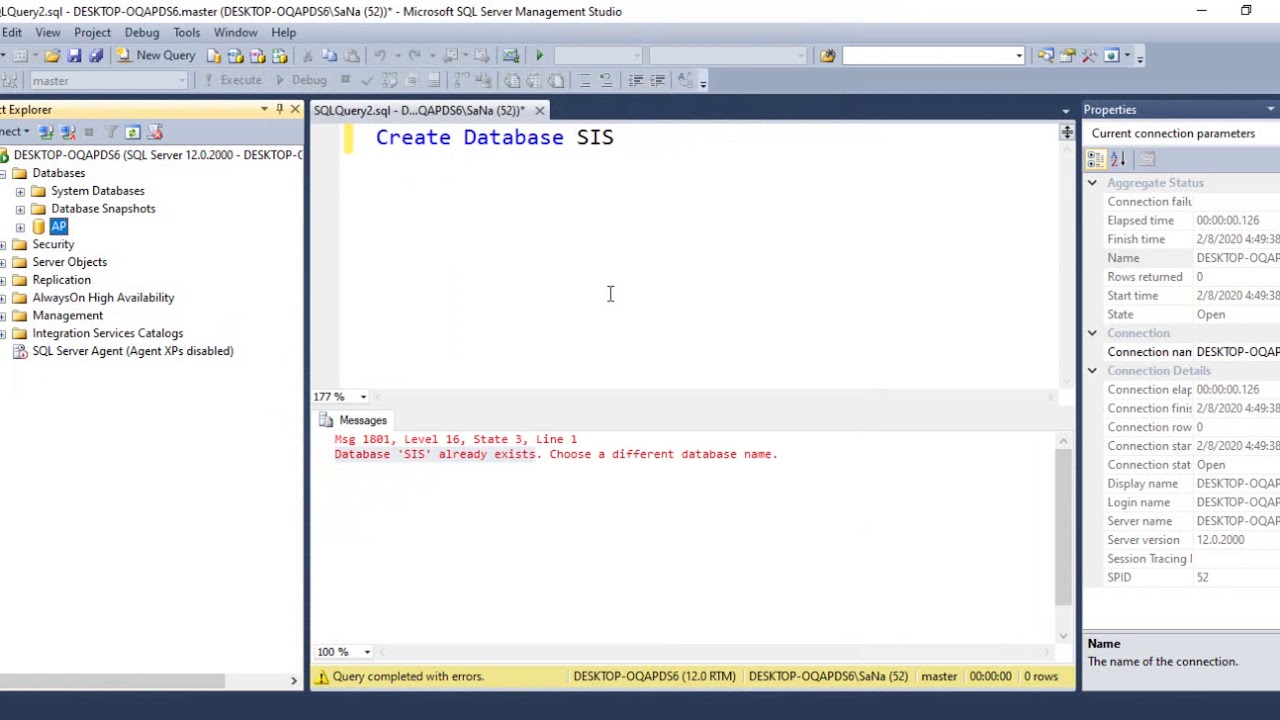Save the current query with the disk icon
This screenshot has width=1280, height=720.
[x=74, y=56]
